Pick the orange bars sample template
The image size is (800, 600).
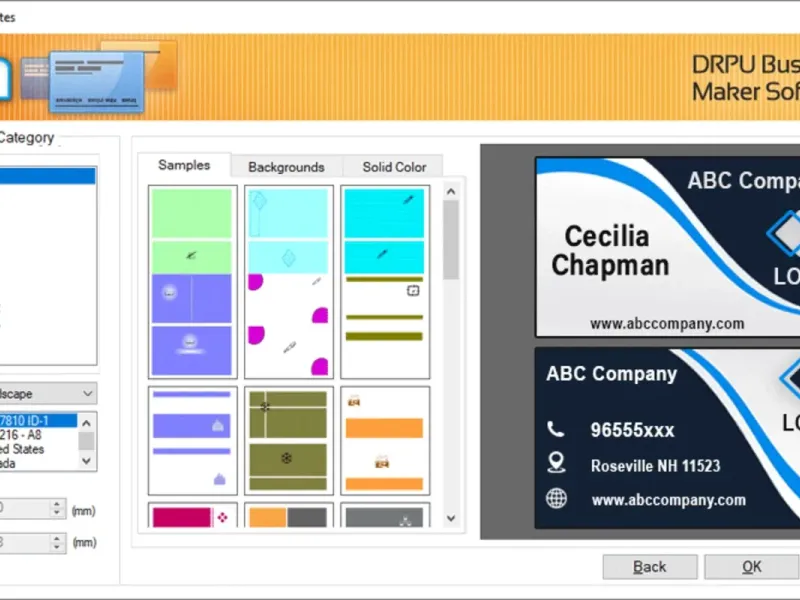385,441
